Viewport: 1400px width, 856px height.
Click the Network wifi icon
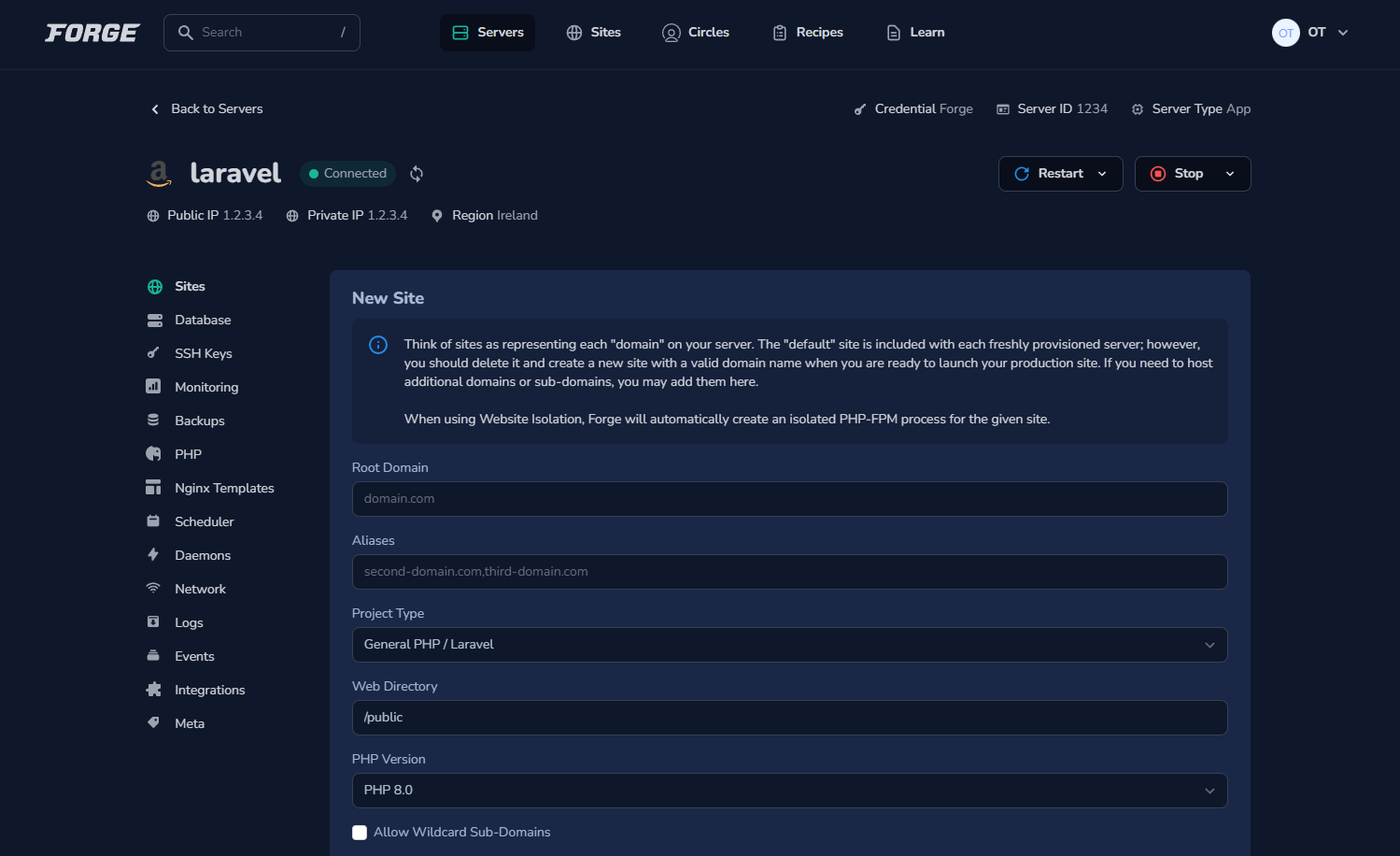(153, 588)
